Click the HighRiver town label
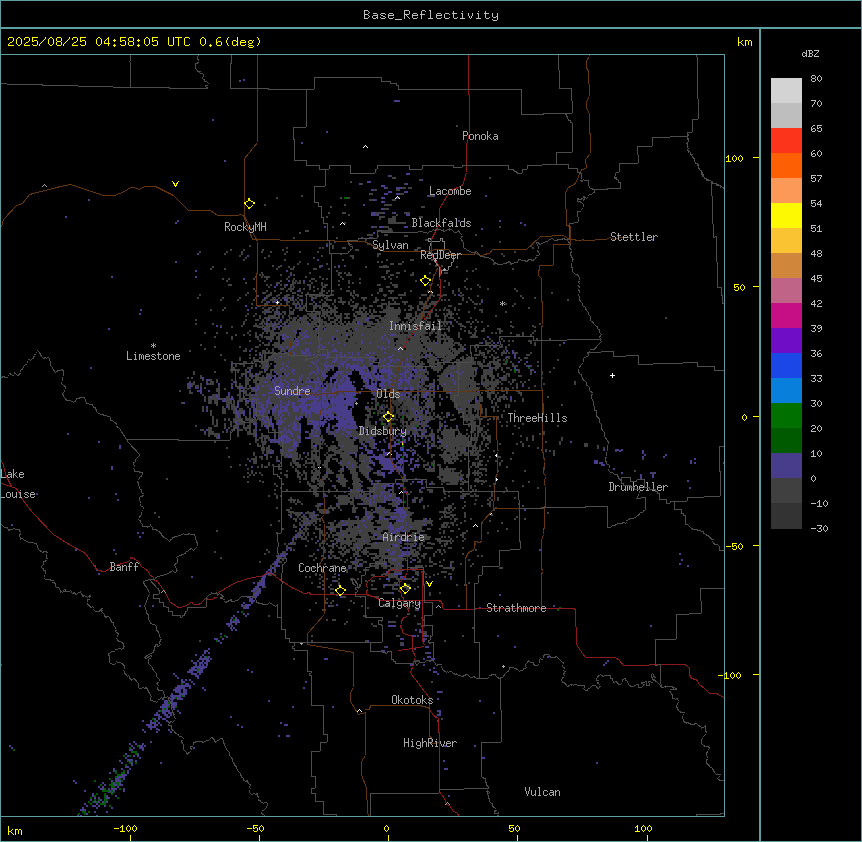The height and width of the screenshot is (842, 862). tap(430, 743)
